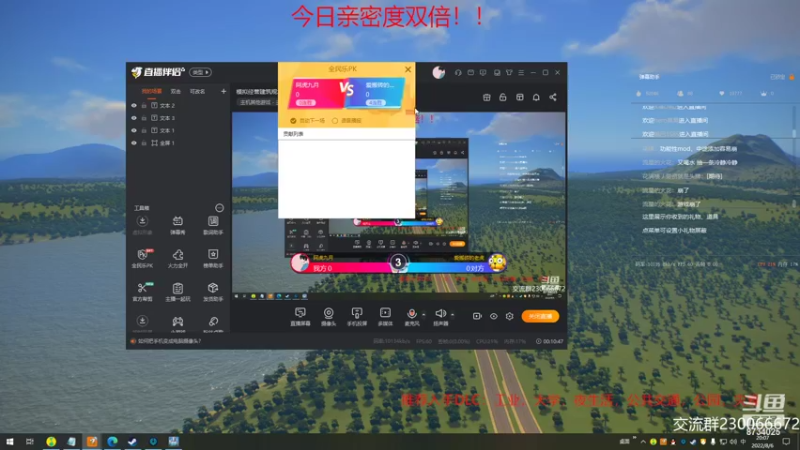Lock the 全屏 1 source
This screenshot has height=450, width=800.
144,143
